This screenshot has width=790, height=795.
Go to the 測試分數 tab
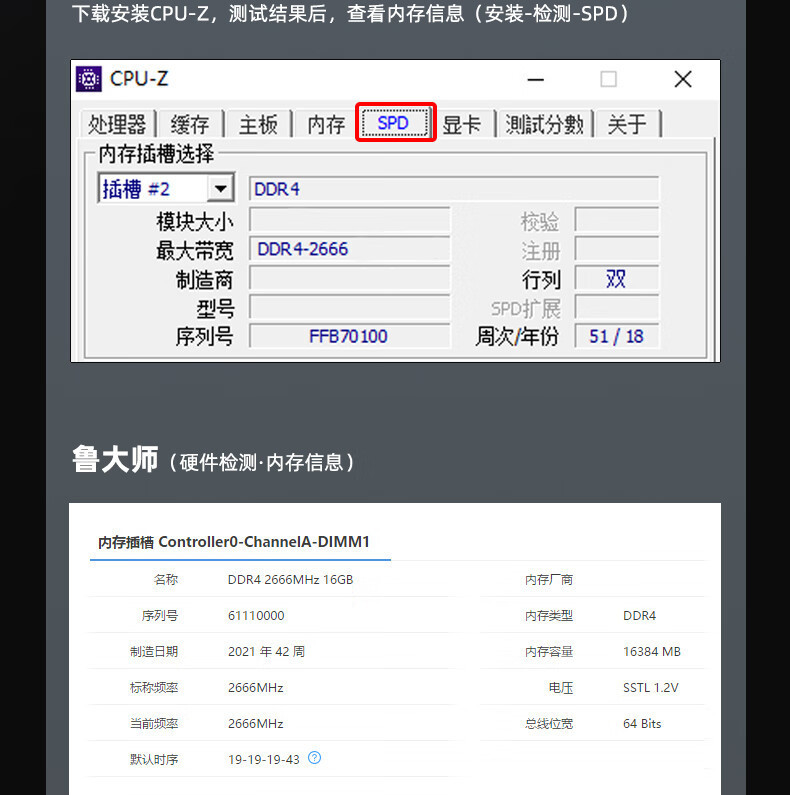tap(545, 124)
